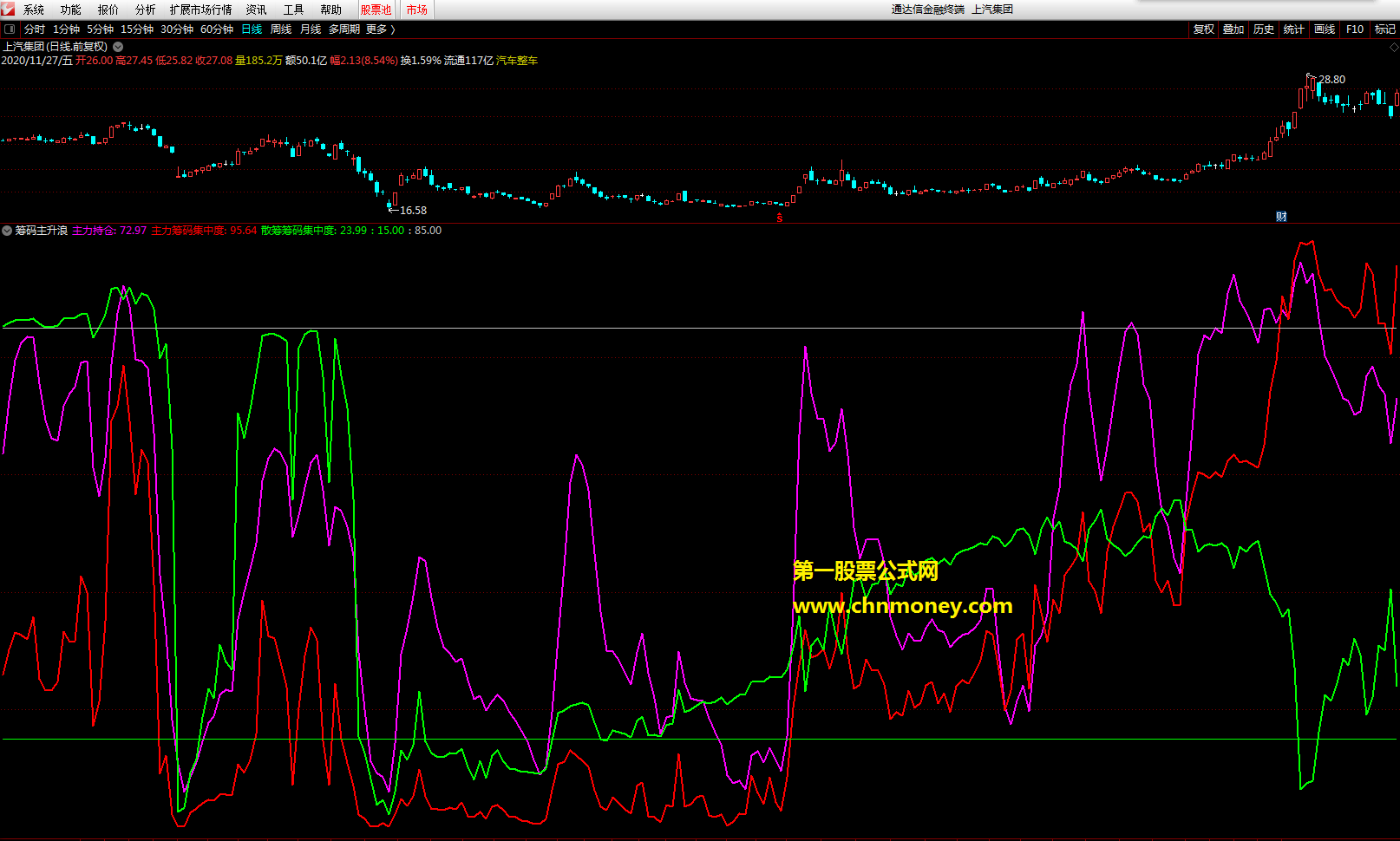The image size is (1400, 841).
Task: Select the 日线 period tab
Action: 252,29
